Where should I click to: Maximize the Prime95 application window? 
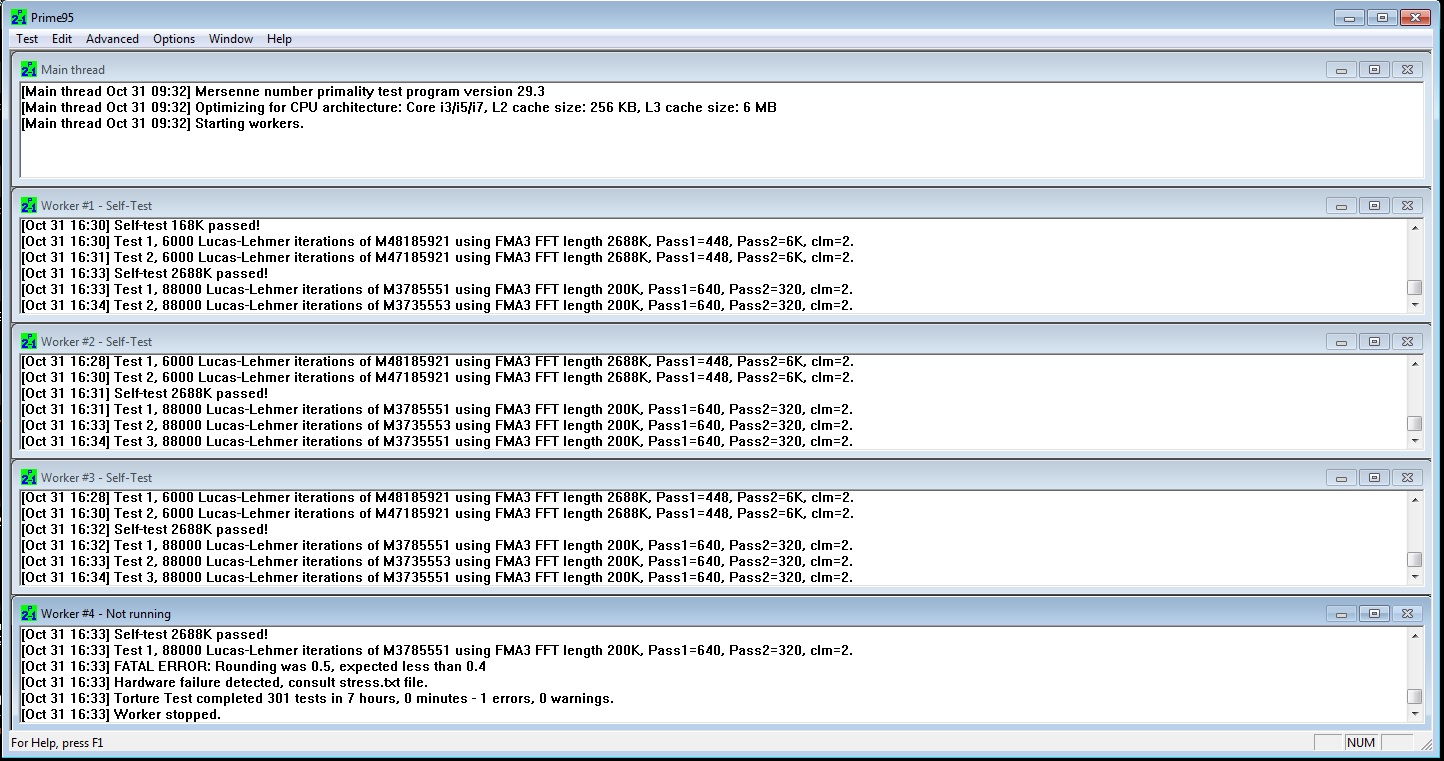point(1383,17)
